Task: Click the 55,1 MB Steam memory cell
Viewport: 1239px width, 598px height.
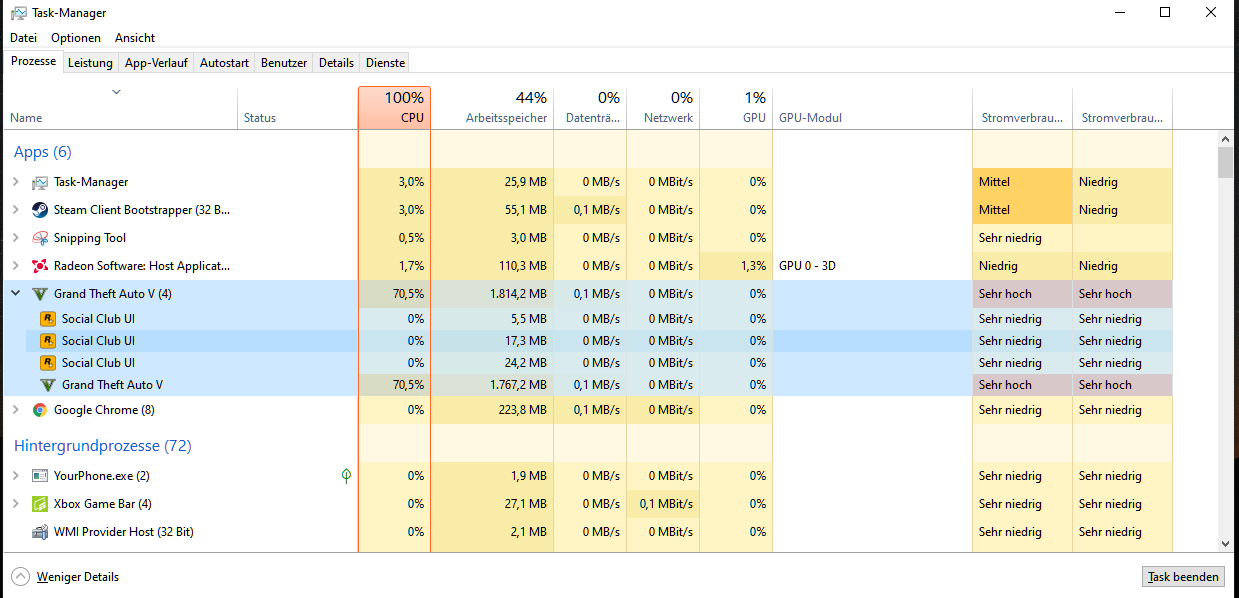Action: pos(492,210)
